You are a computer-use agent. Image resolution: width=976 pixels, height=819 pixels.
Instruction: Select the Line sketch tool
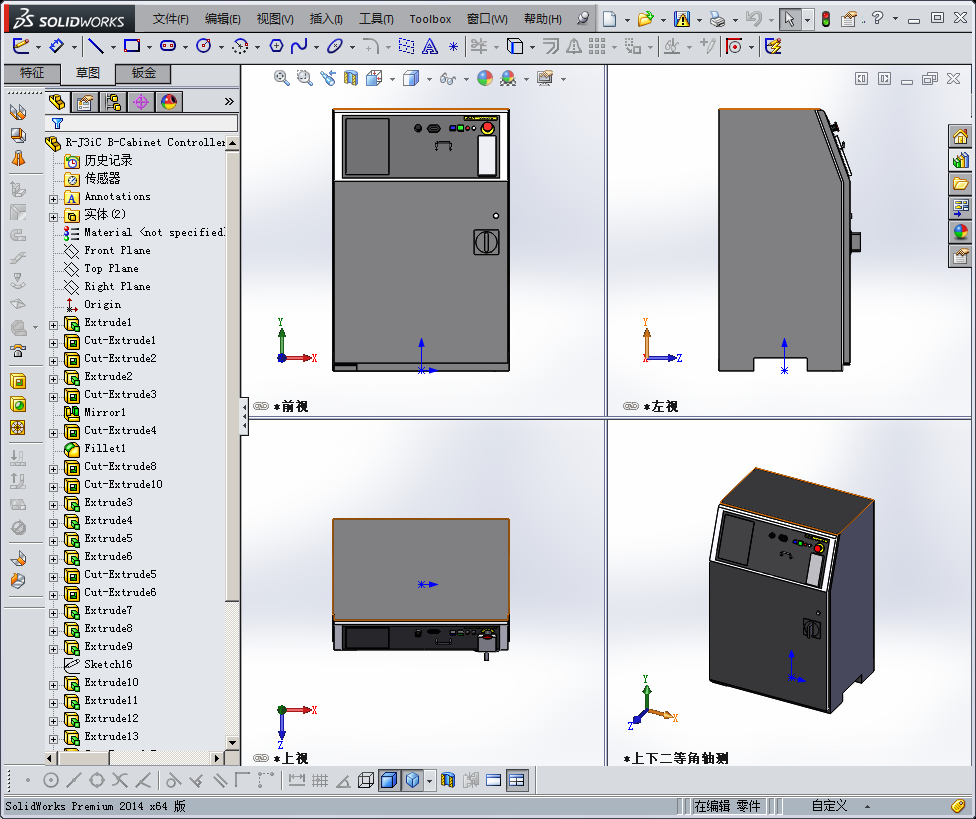click(95, 46)
